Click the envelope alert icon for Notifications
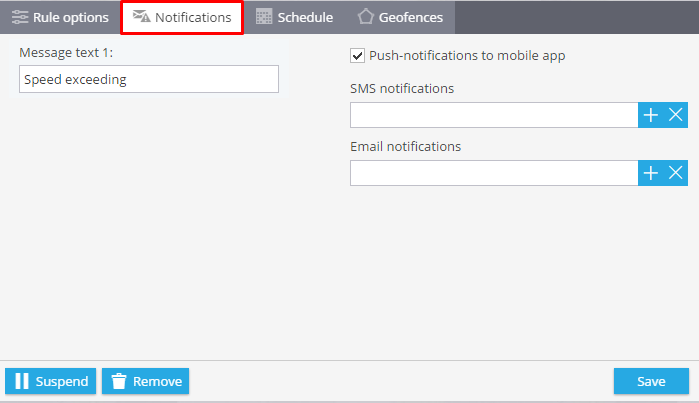This screenshot has height=403, width=699. (141, 16)
